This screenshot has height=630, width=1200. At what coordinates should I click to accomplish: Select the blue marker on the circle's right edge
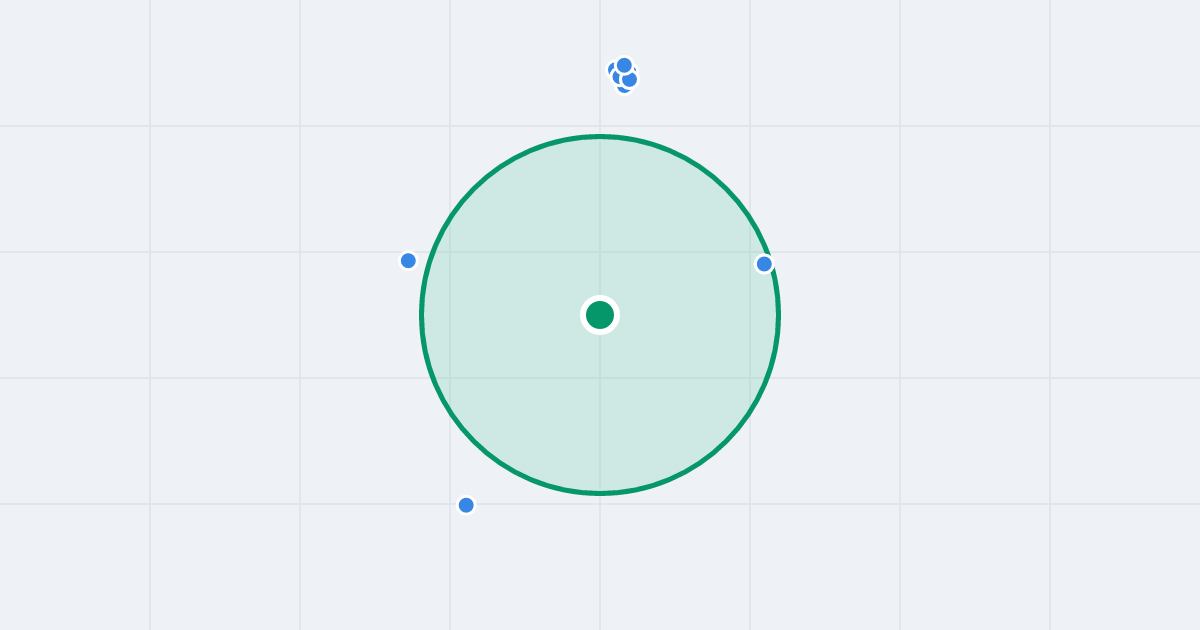click(764, 264)
